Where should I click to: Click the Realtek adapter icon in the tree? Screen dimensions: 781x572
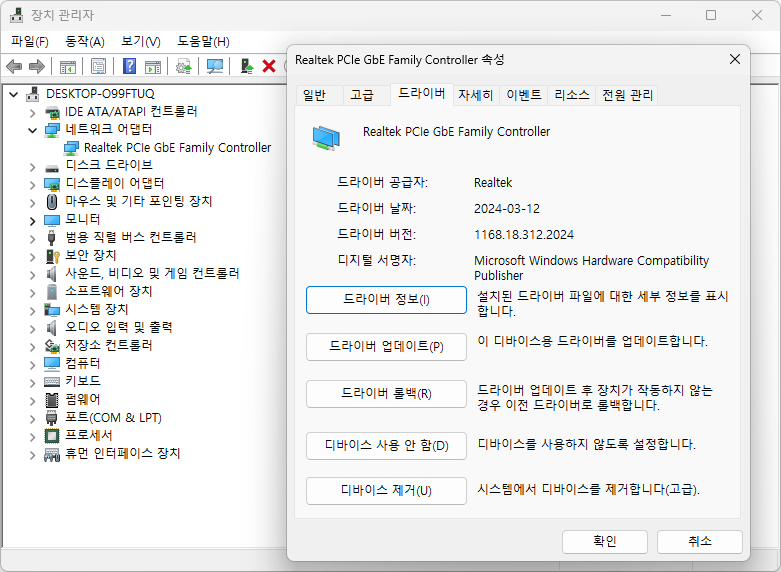point(71,148)
